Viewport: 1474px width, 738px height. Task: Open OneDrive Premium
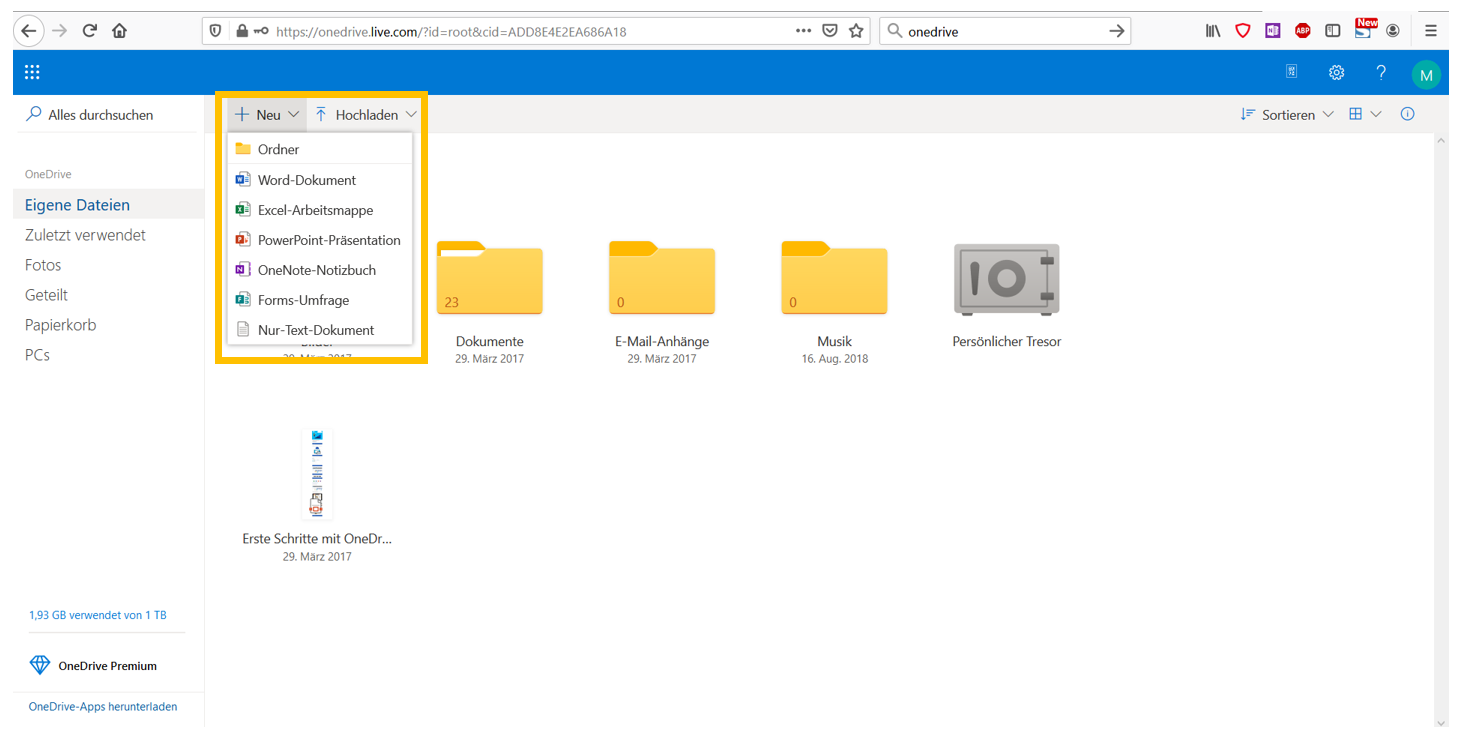[93, 665]
